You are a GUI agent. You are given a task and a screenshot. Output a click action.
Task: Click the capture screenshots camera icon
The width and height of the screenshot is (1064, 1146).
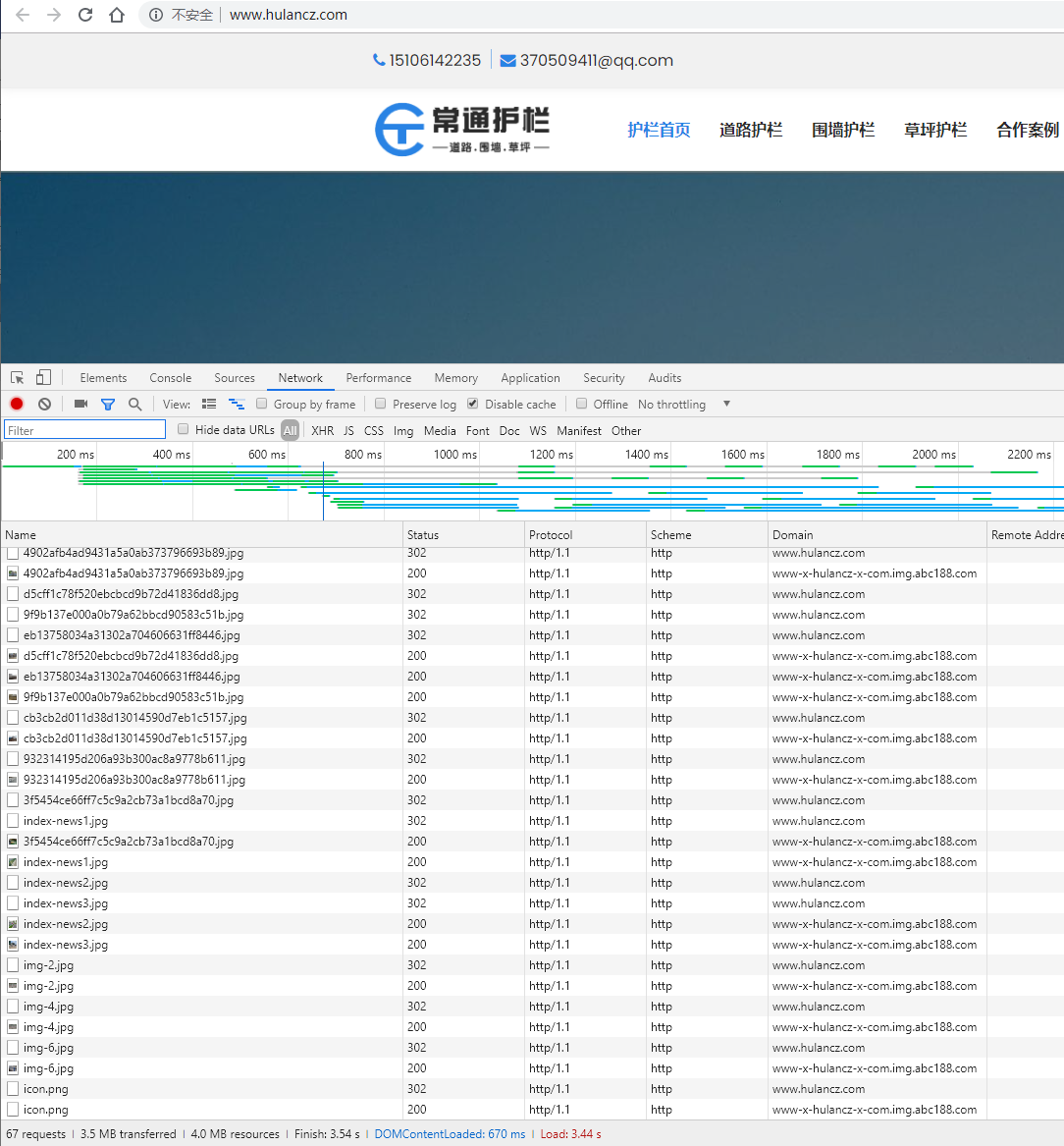[x=80, y=404]
